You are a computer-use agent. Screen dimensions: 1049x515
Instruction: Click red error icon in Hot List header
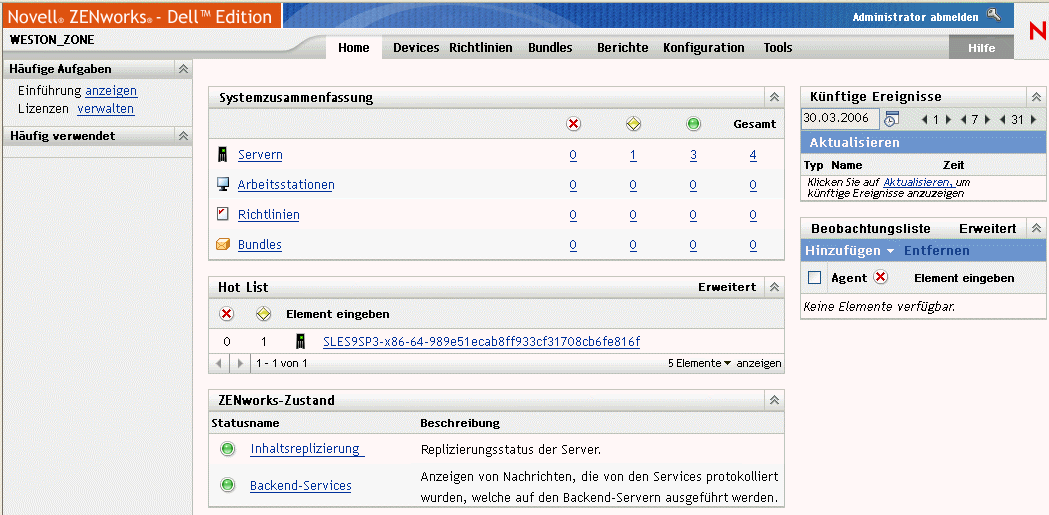(227, 314)
